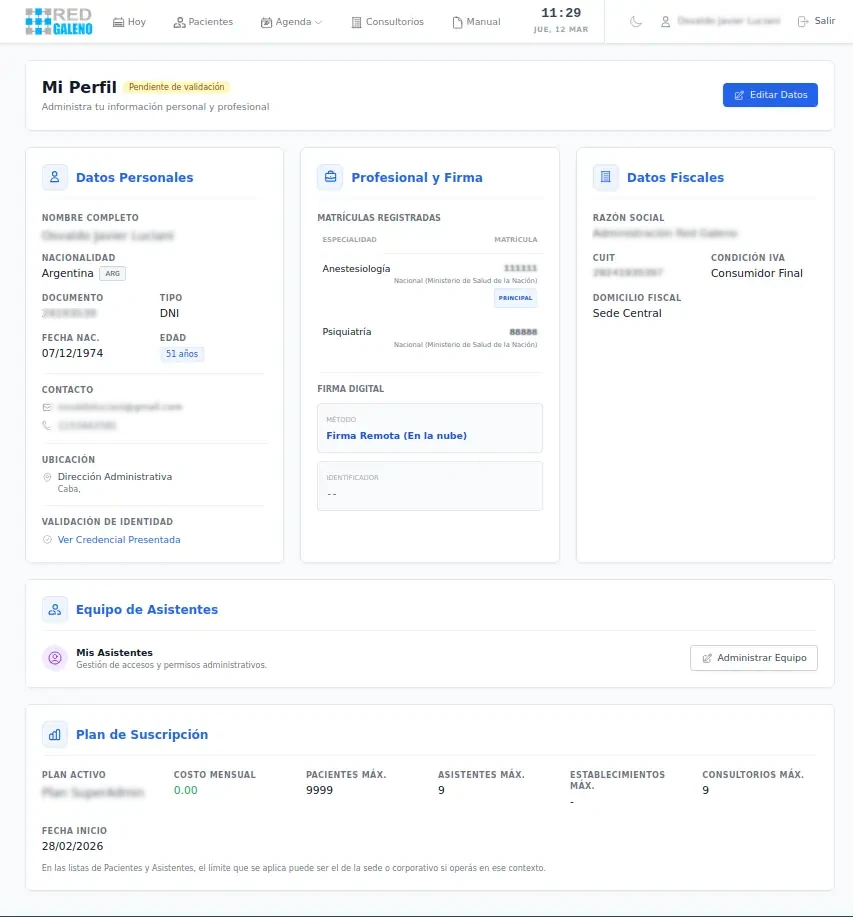Click the Pendiente de validación badge
The width and height of the screenshot is (853, 917).
click(177, 87)
